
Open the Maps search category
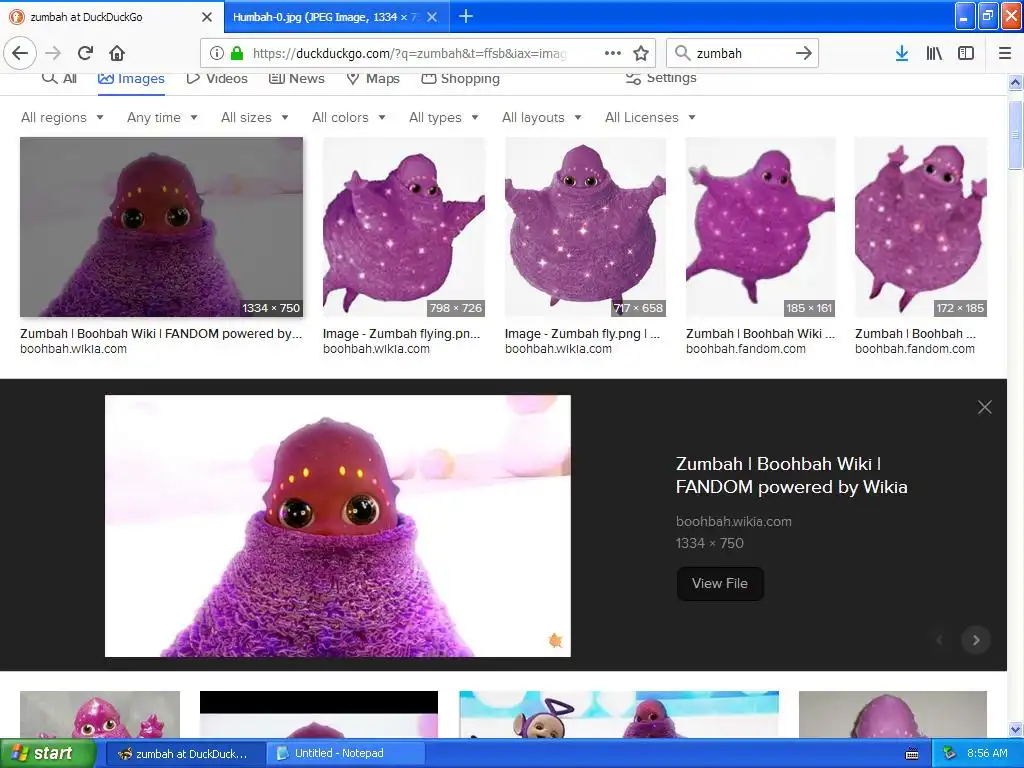point(373,78)
